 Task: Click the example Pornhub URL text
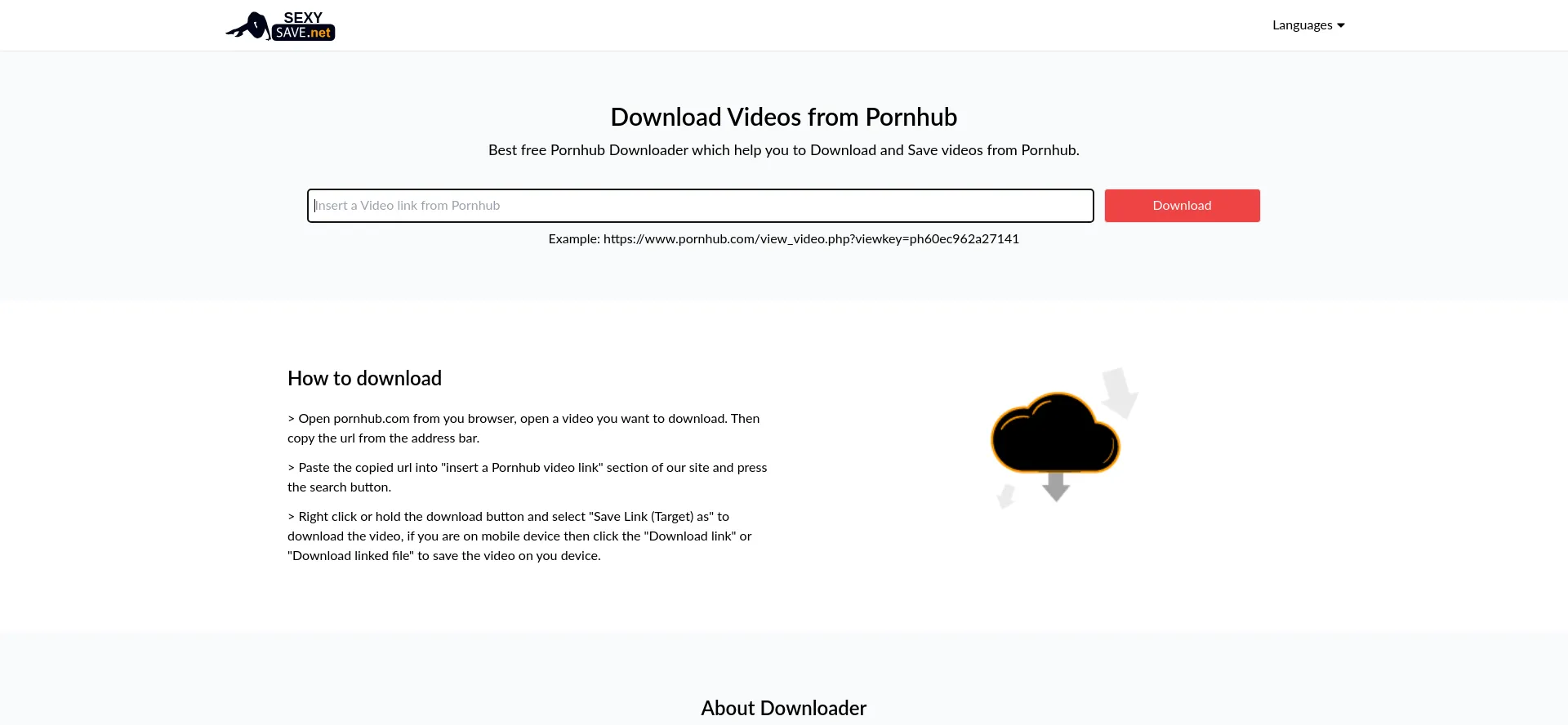click(x=811, y=239)
